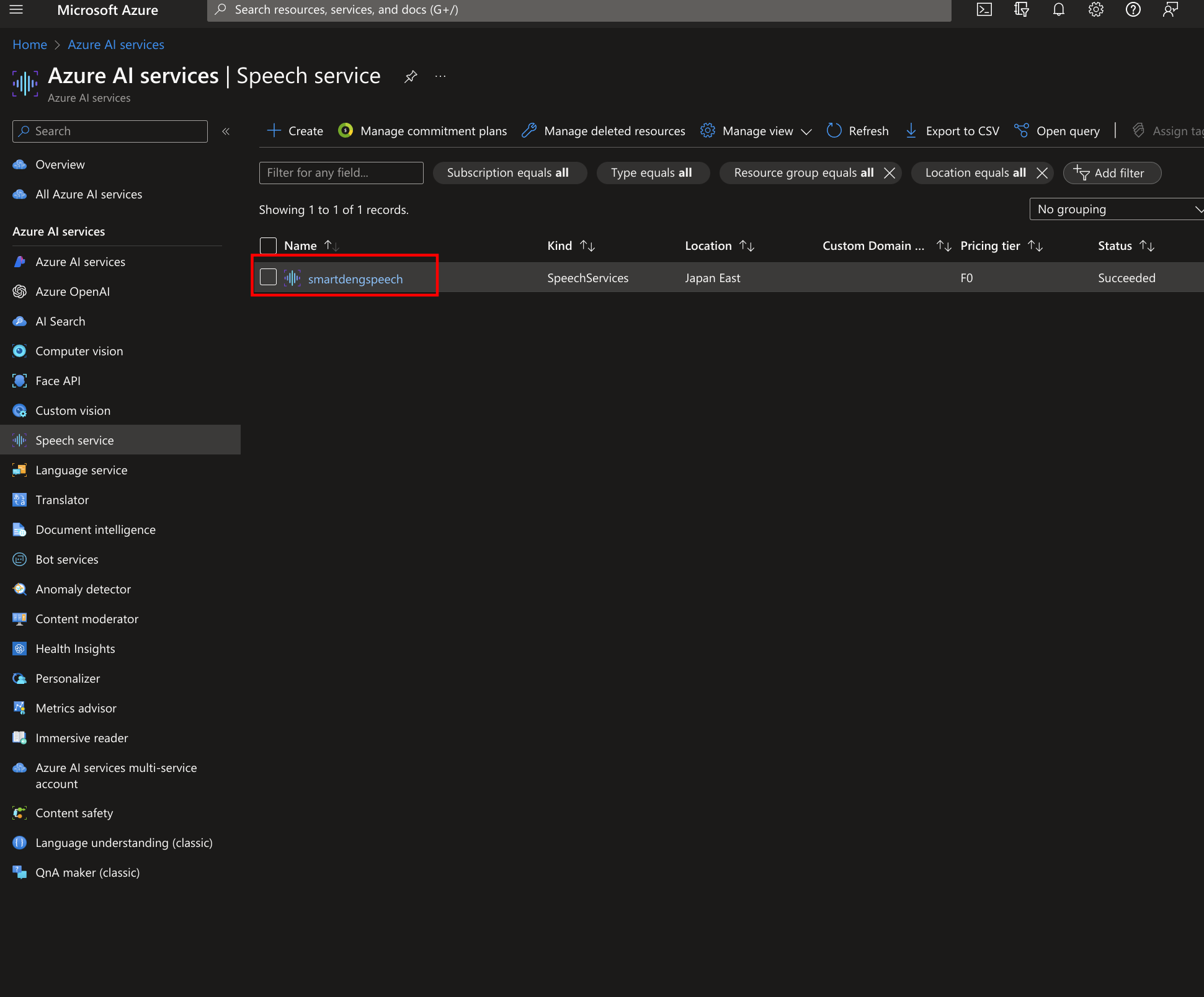Open Cloud Shell icon in top bar
The width and height of the screenshot is (1204, 997).
click(x=984, y=9)
